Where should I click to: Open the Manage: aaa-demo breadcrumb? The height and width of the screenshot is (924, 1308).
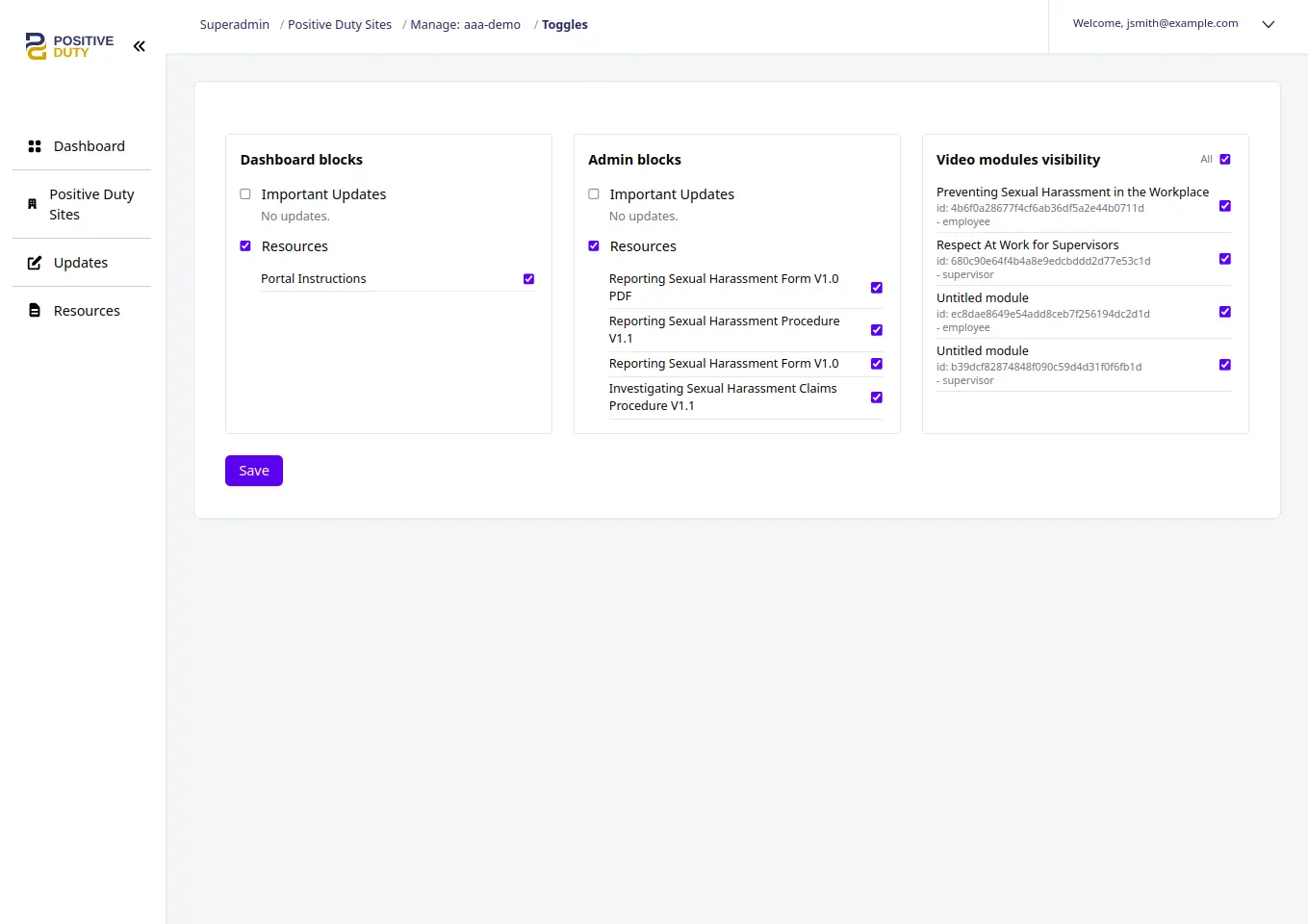[x=466, y=25]
